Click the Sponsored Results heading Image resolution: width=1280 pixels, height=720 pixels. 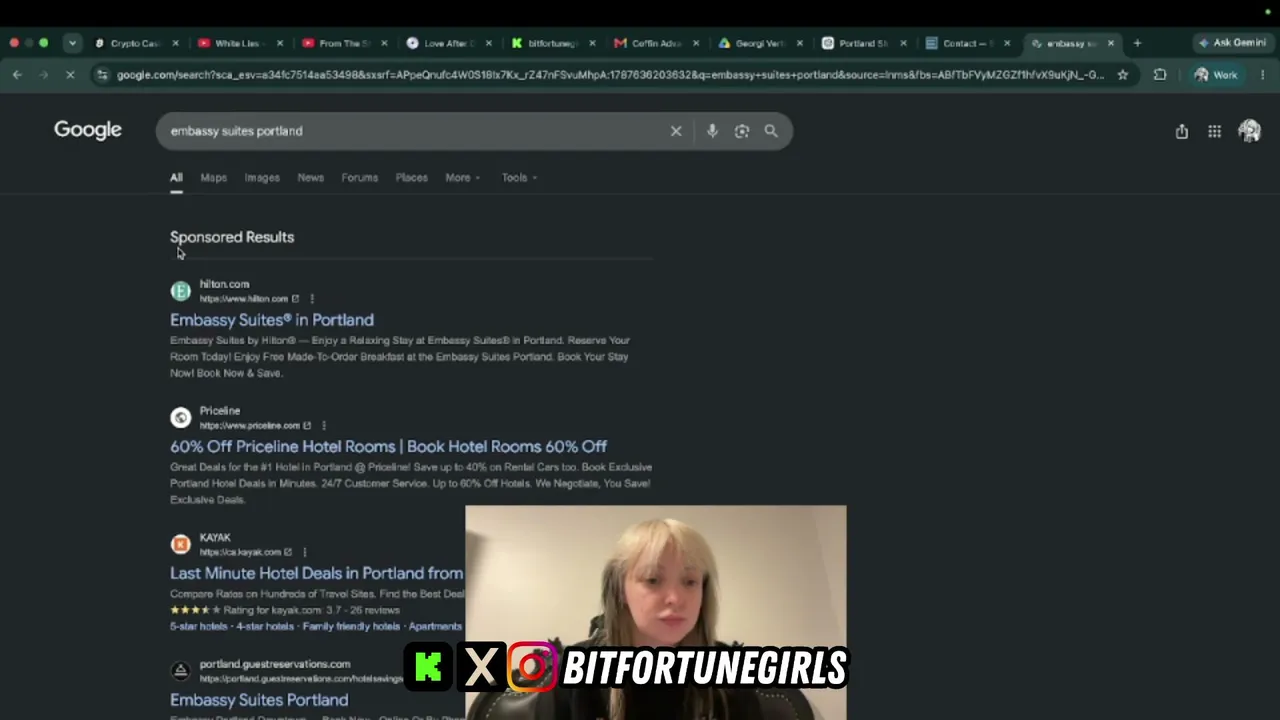232,237
